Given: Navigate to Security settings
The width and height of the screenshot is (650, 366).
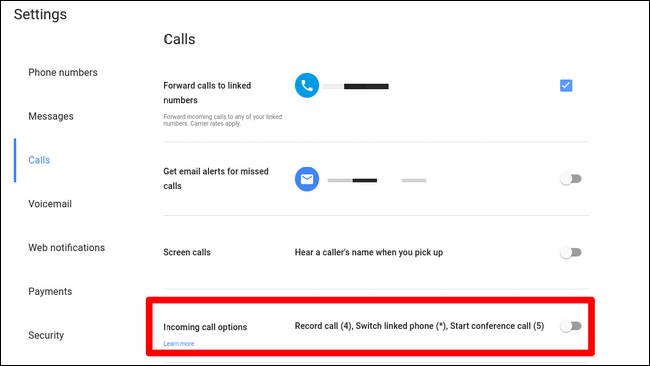Looking at the screenshot, I should pos(46,335).
